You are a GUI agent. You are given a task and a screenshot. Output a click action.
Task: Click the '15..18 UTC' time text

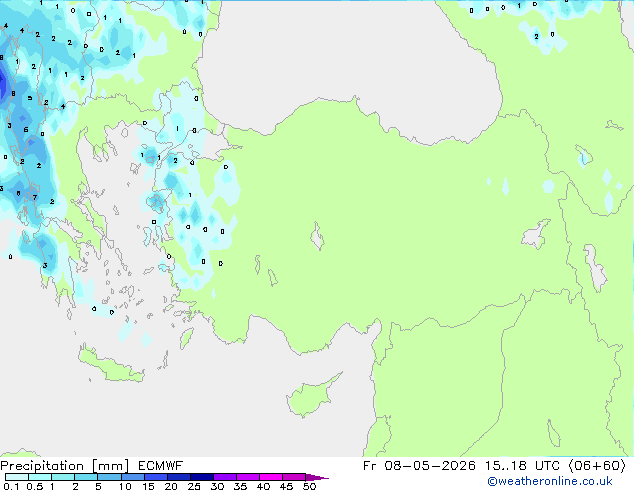(x=522, y=466)
